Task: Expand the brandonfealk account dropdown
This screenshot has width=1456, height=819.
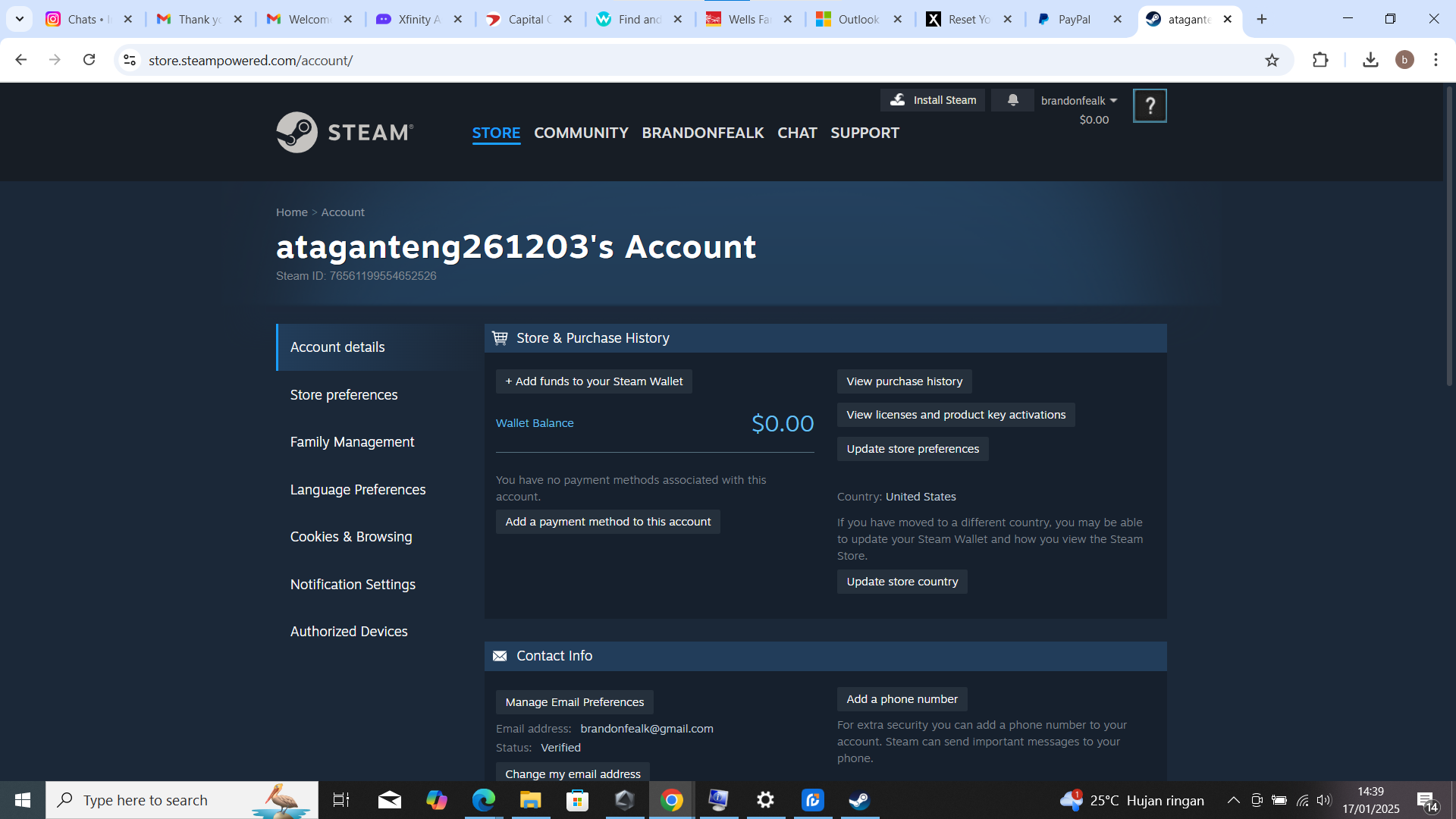Action: (x=1078, y=100)
